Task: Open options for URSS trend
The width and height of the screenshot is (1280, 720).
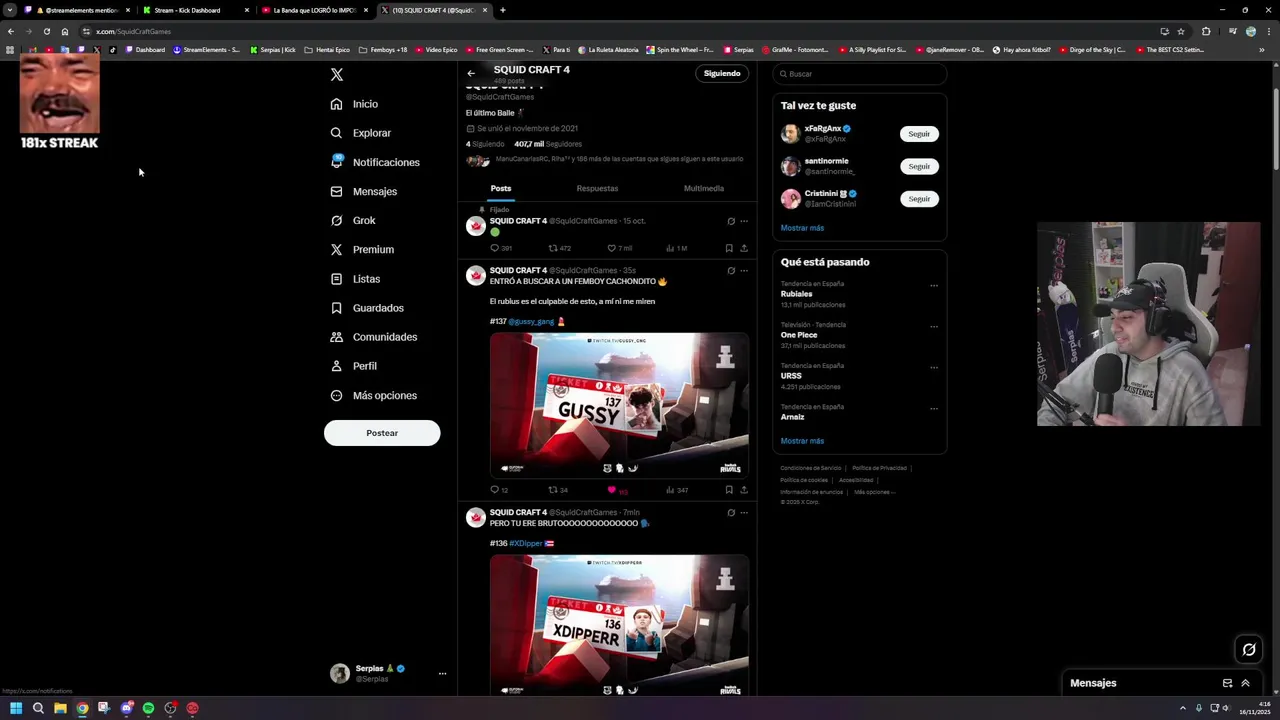Action: tap(934, 368)
